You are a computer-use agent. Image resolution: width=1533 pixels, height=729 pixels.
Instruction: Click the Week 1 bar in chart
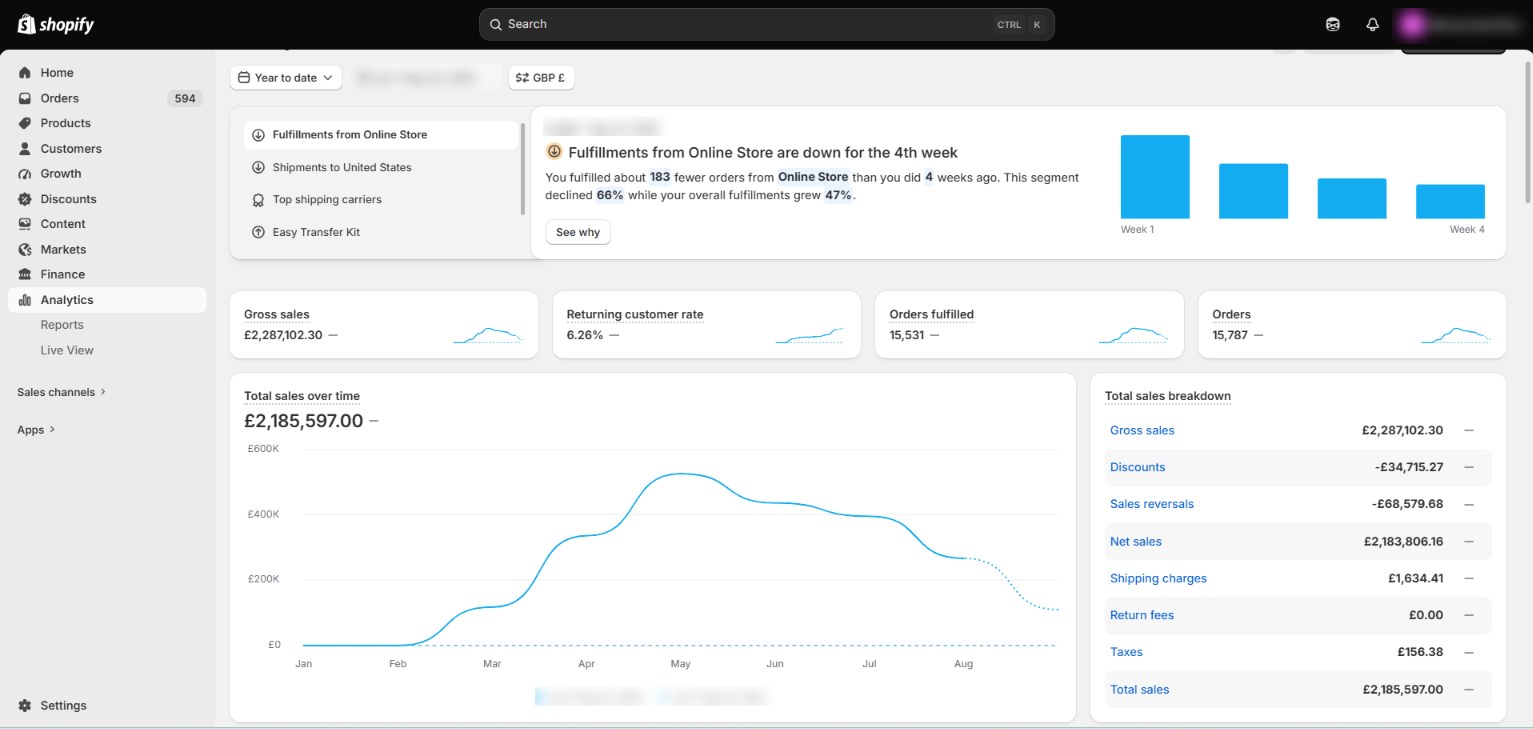point(1155,177)
